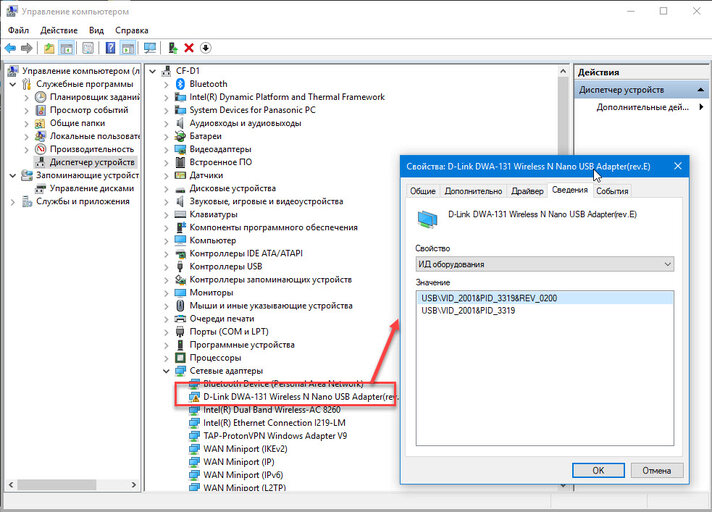The width and height of the screenshot is (712, 512).
Task: Open the Действие menu
Action: (x=59, y=30)
